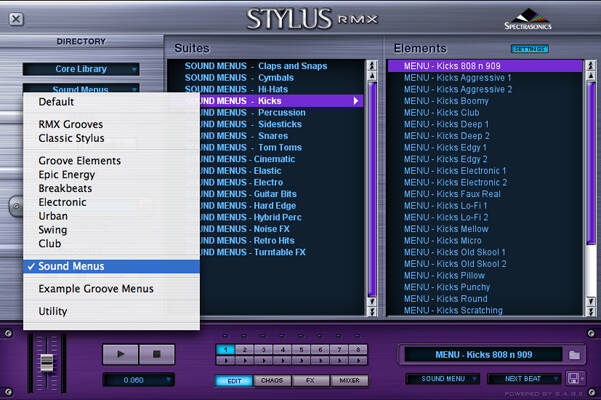Close the browser with the X button
The image size is (601, 400).
(16, 19)
